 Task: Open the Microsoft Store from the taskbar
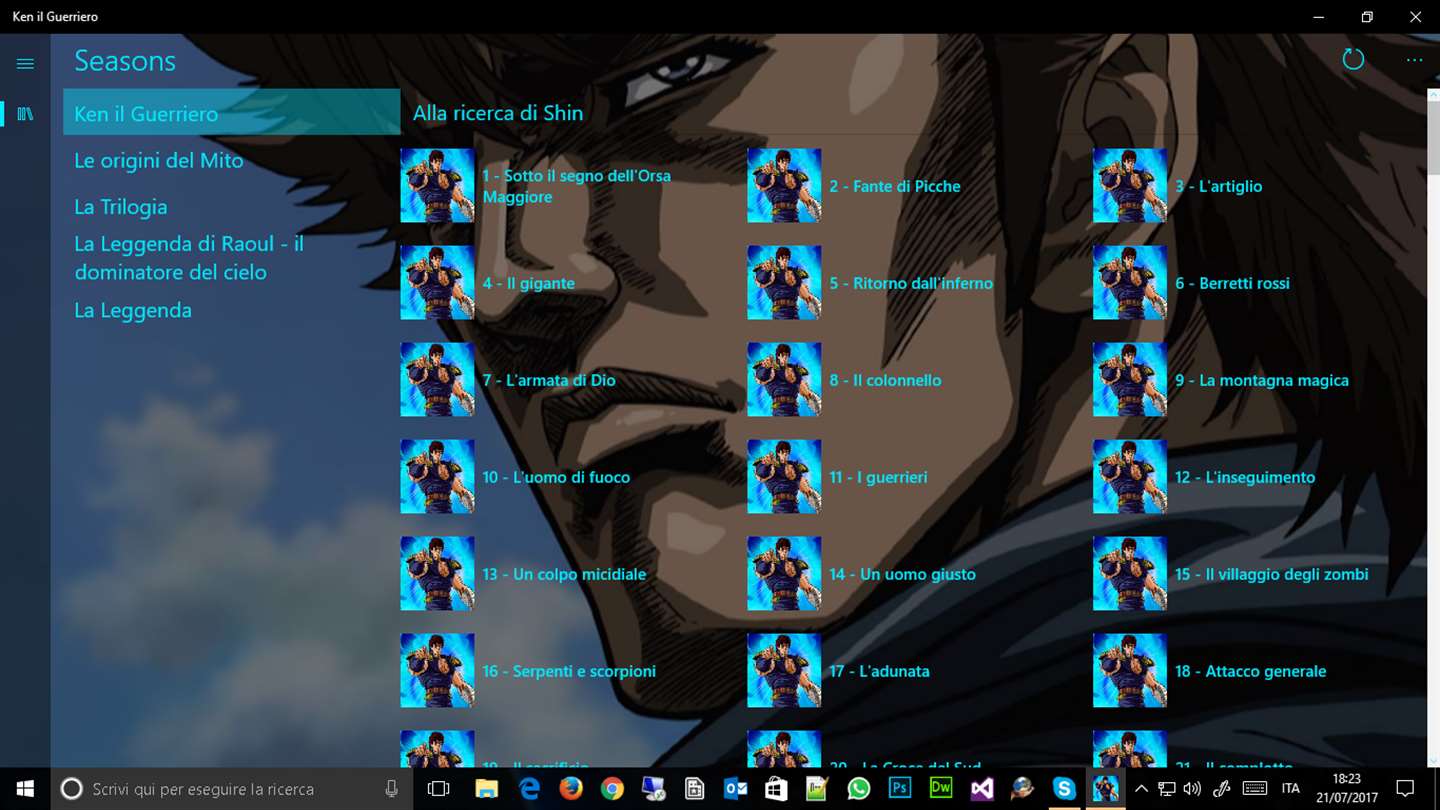point(776,789)
